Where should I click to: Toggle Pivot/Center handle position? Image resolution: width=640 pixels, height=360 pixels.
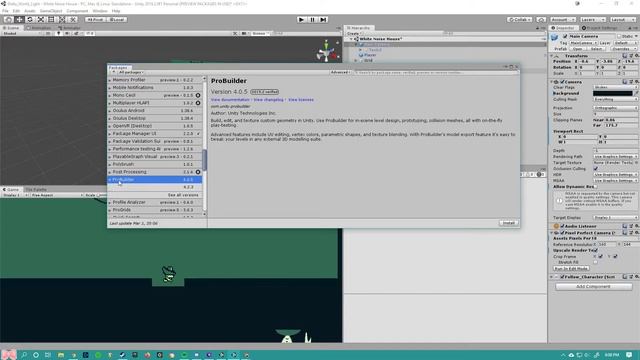[x=95, y=19]
